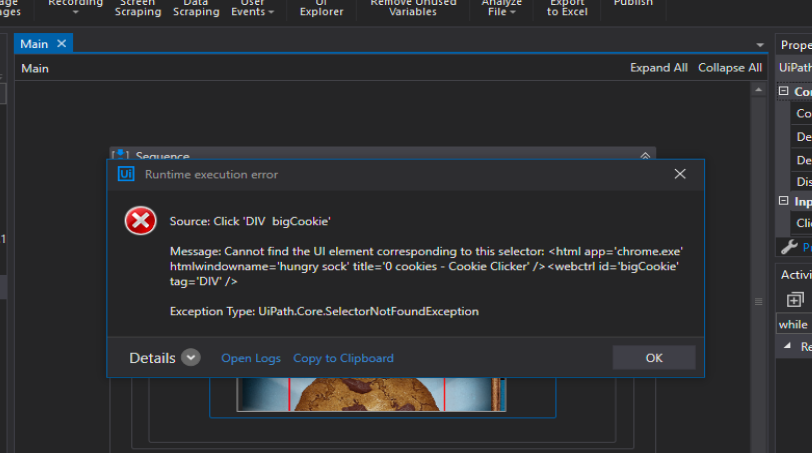Select the Main workflow tab

tap(34, 44)
